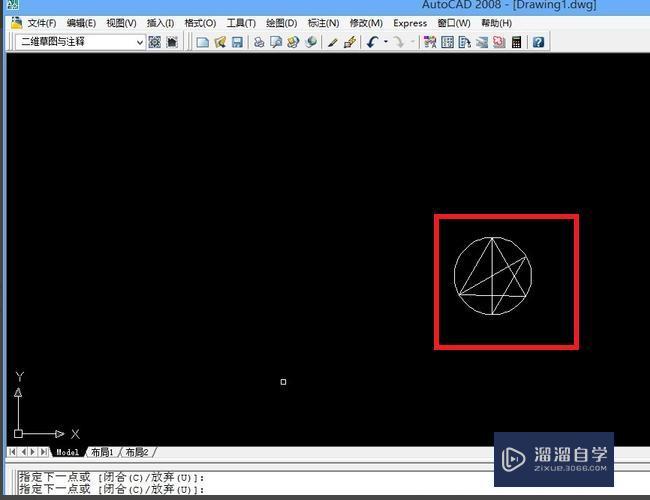Image resolution: width=650 pixels, height=500 pixels.
Task: Open the 标注(N) menu
Action: [323, 23]
